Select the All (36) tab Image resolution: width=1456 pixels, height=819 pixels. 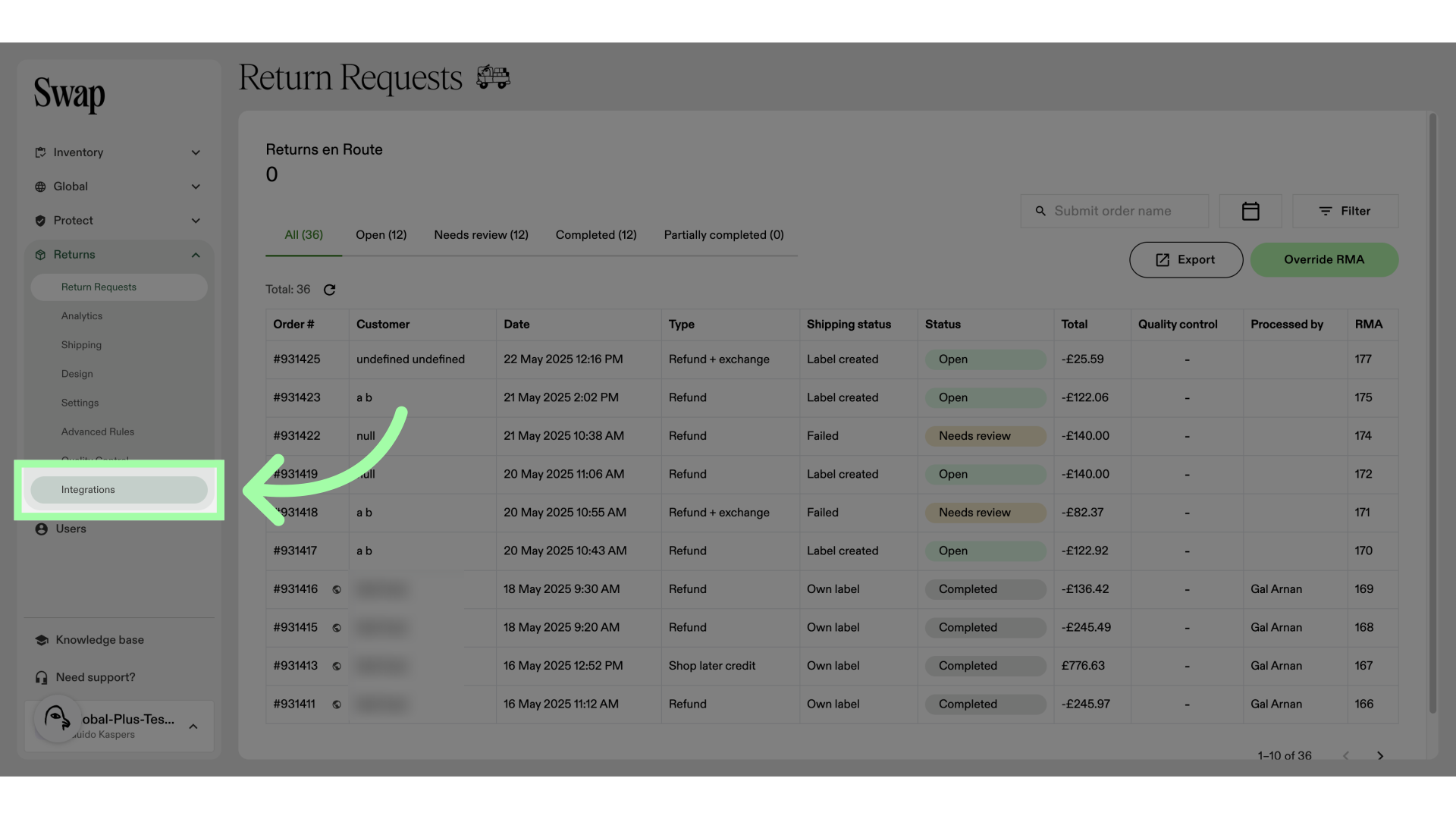303,235
